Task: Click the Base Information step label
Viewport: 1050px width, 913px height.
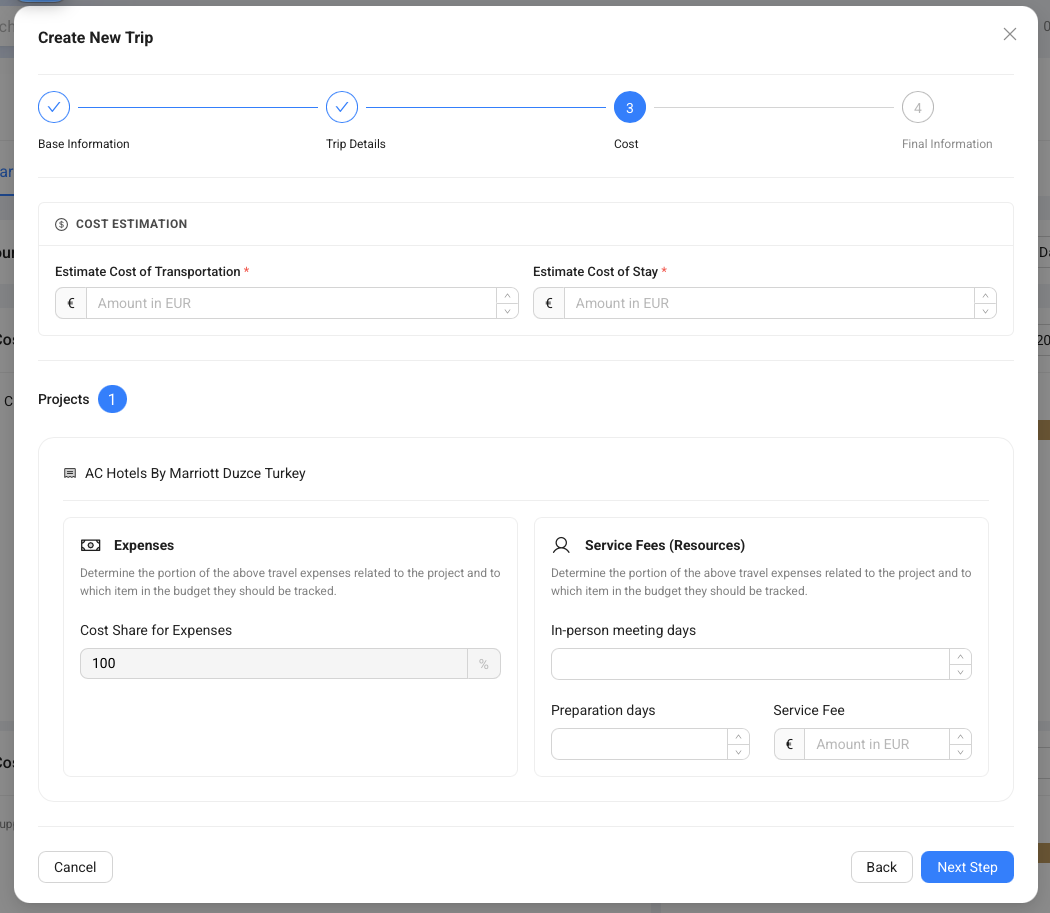Action: pos(84,144)
